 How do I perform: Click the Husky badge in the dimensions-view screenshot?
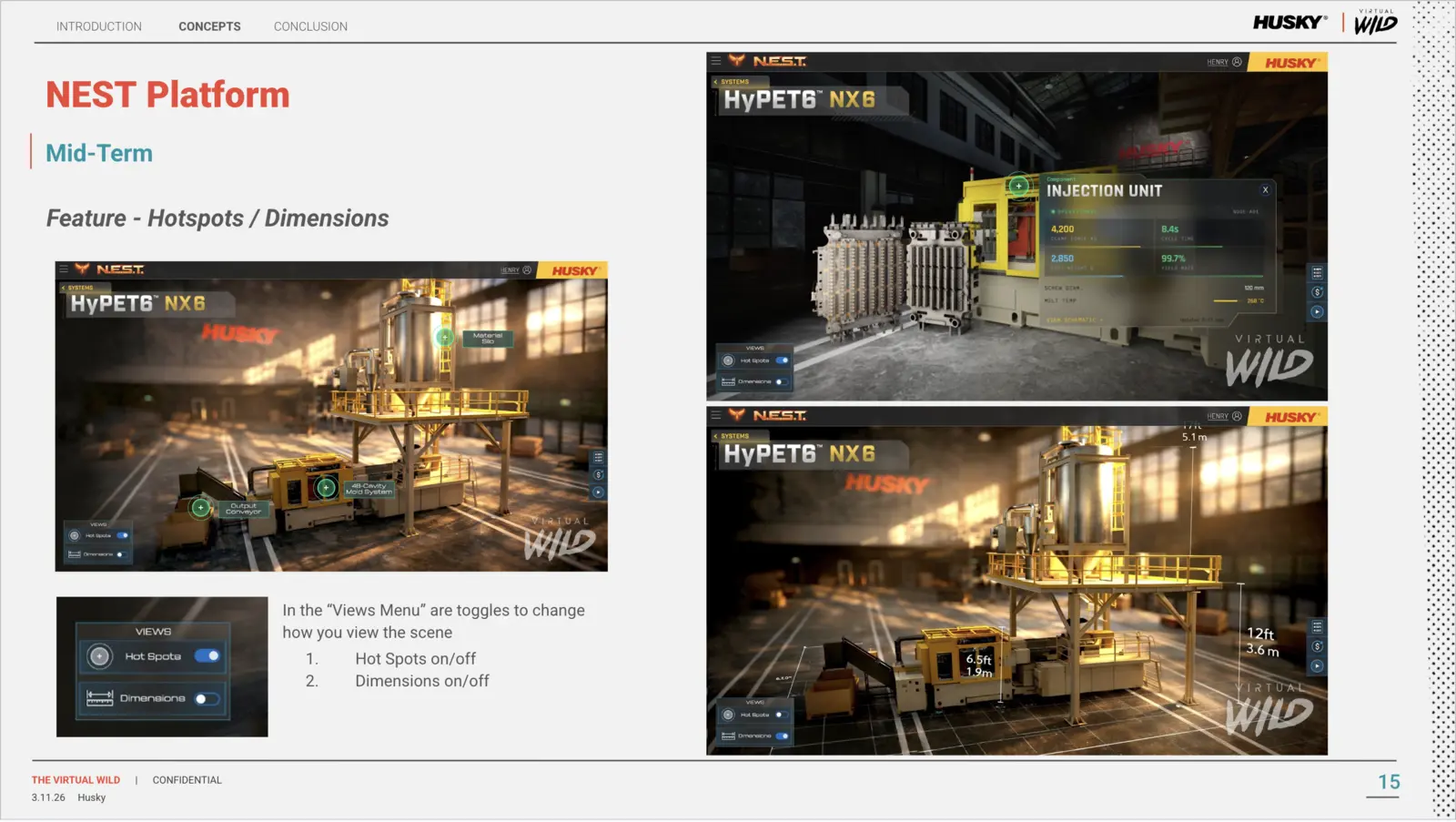(x=1289, y=416)
